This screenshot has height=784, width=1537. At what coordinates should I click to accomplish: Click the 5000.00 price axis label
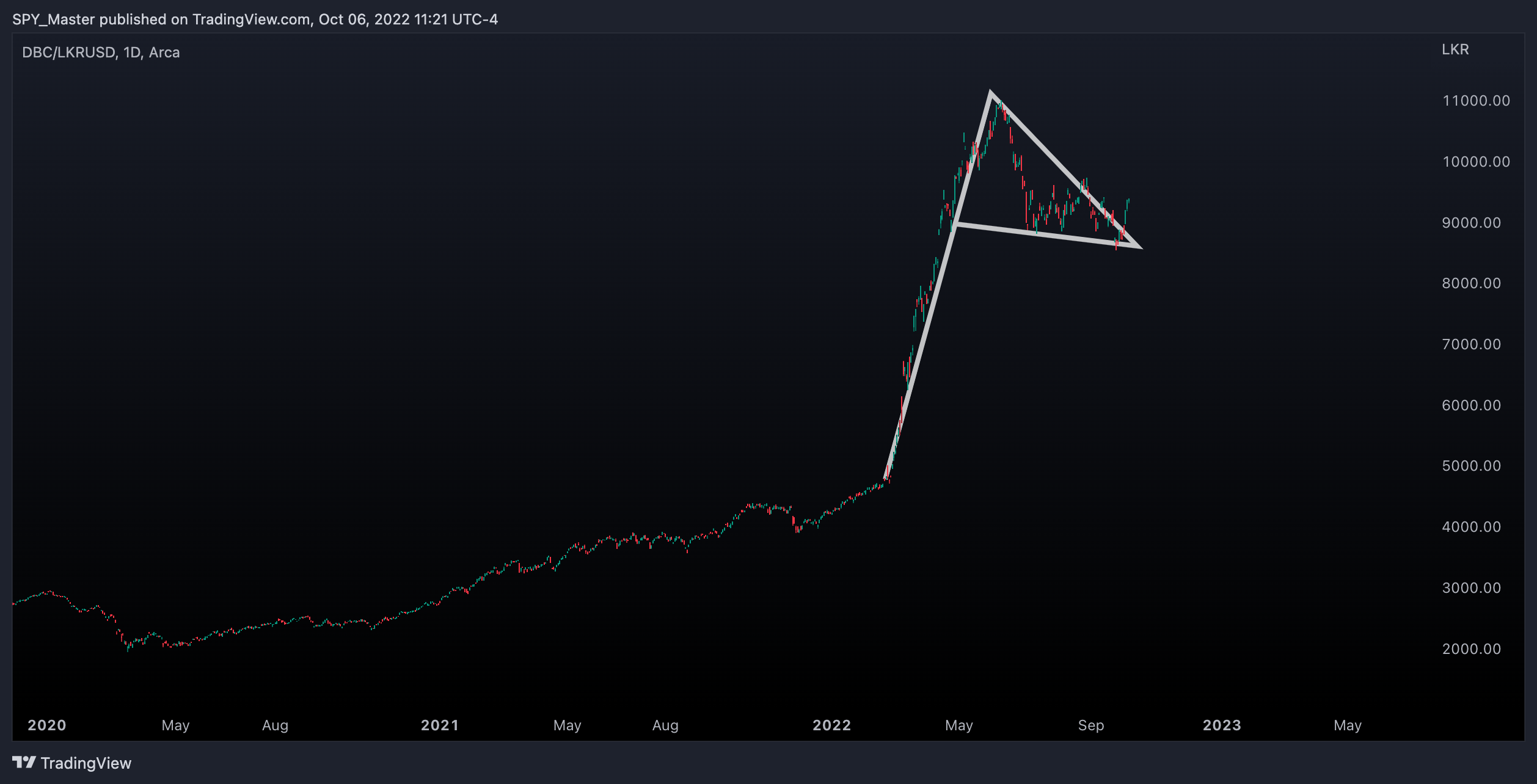point(1471,466)
